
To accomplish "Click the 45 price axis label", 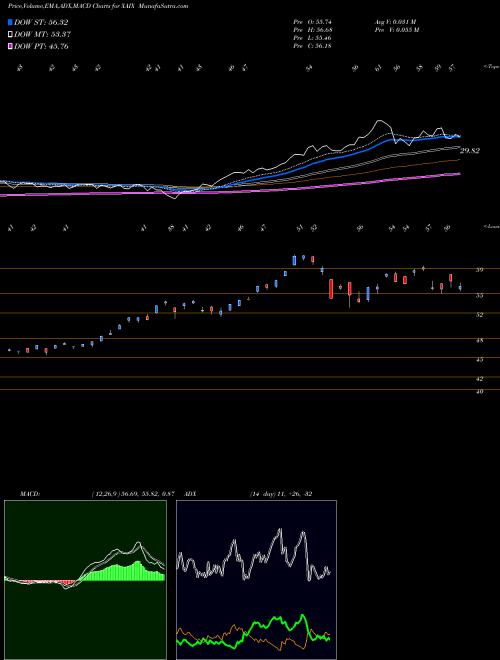I will point(479,359).
